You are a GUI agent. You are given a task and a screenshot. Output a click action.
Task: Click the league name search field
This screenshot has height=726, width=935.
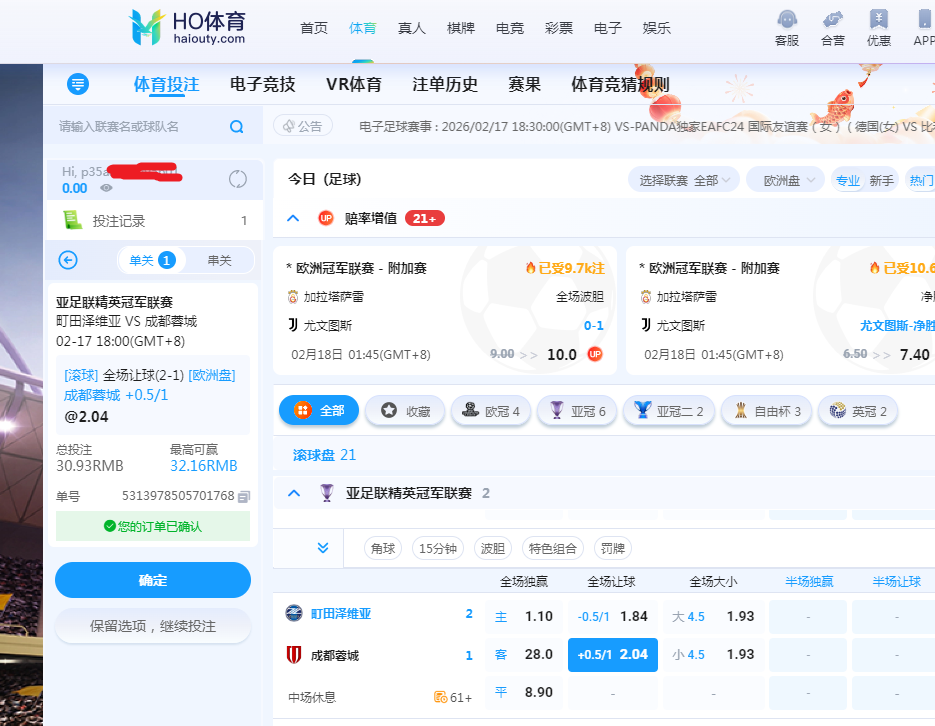140,126
